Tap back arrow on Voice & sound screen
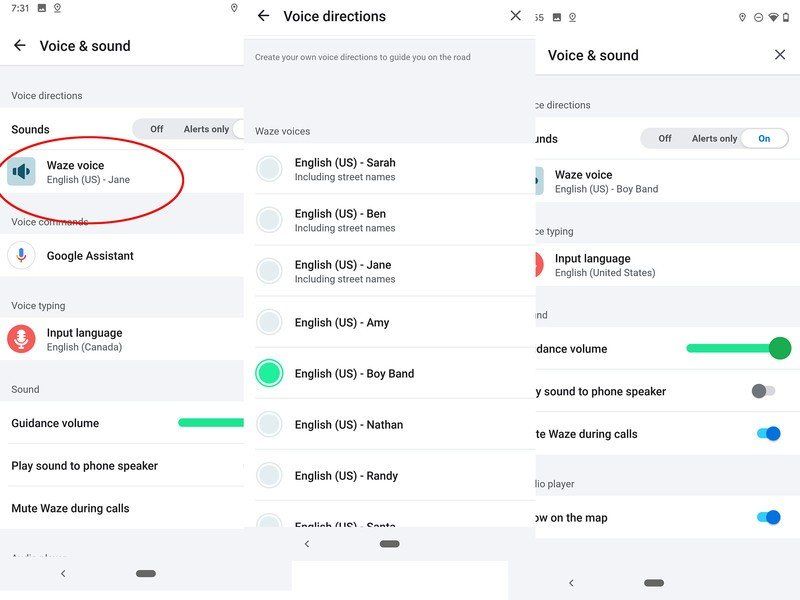The width and height of the screenshot is (800, 600). click(x=18, y=44)
